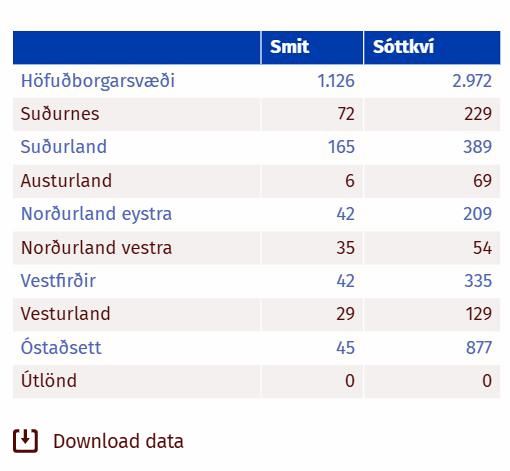Click the 165 Smit cell for Suðurland
This screenshot has width=510, height=471.
(x=341, y=147)
